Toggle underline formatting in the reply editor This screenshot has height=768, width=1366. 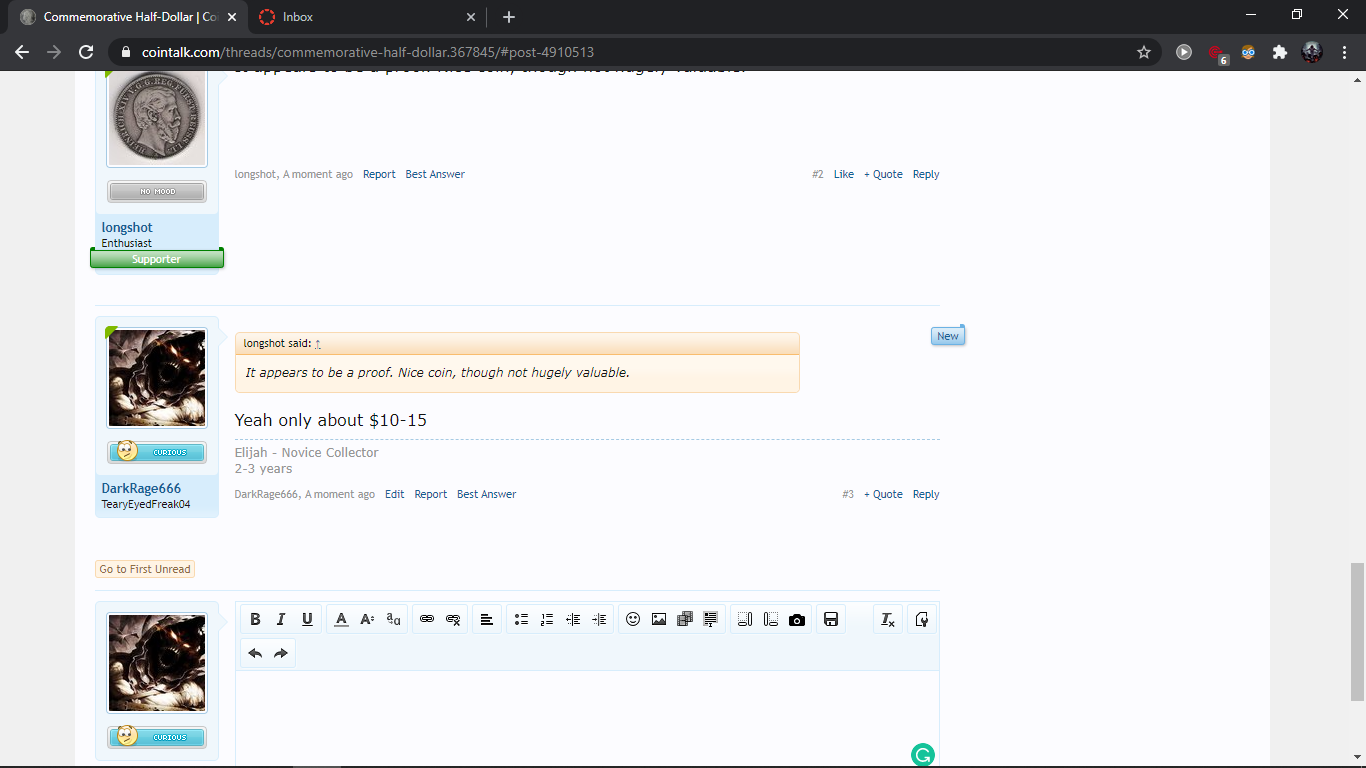[x=307, y=620]
